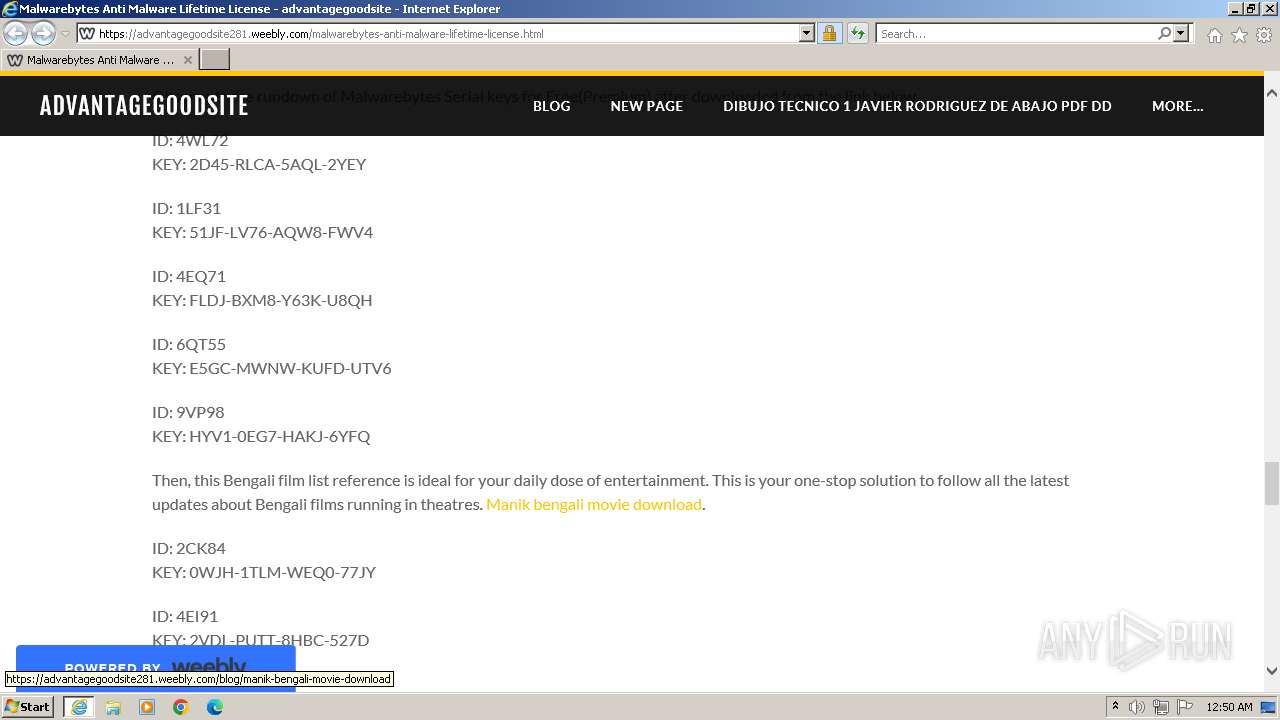Click key text 51JF-LV76-AQW8-FWV4
Viewport: 1280px width, 720px height.
coord(281,232)
